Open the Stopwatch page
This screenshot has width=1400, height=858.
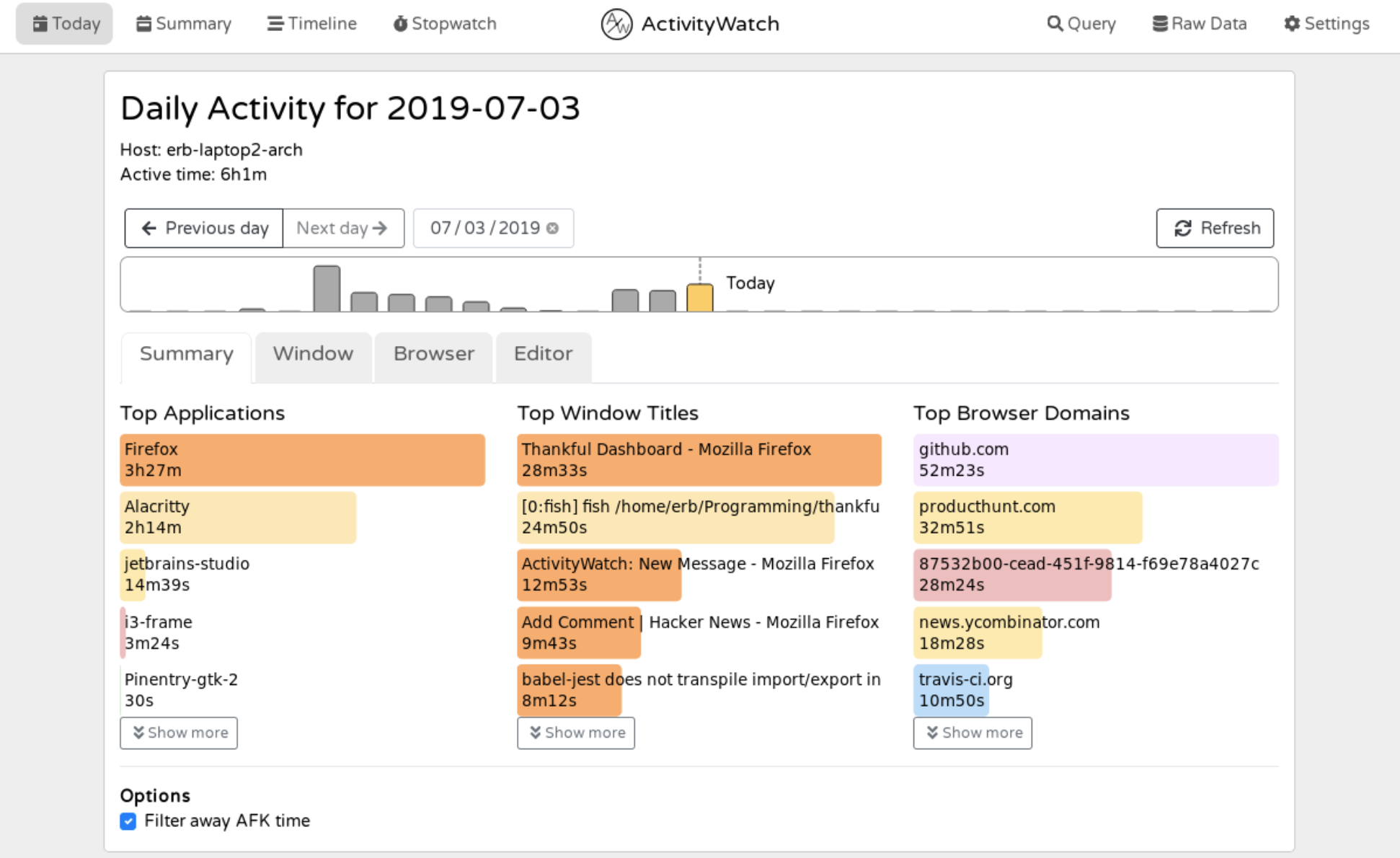point(444,24)
